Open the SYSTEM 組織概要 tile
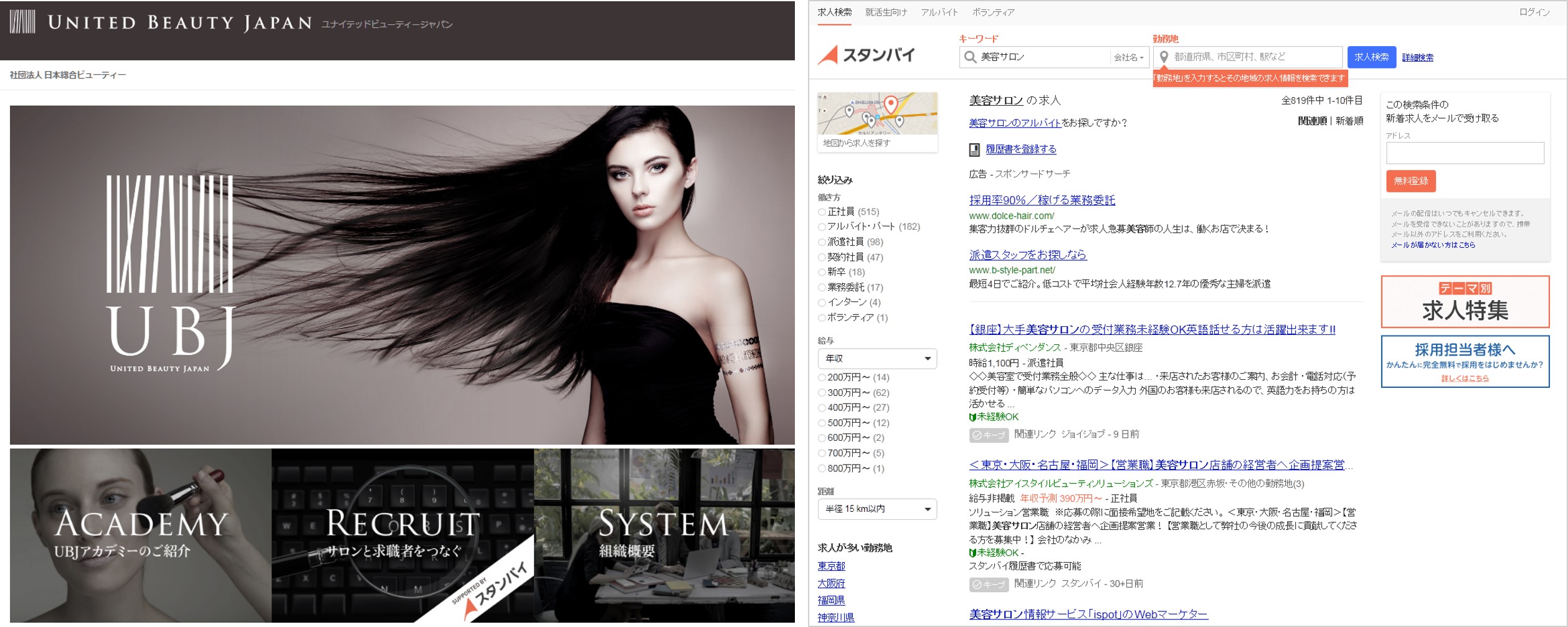 pyautogui.click(x=664, y=535)
